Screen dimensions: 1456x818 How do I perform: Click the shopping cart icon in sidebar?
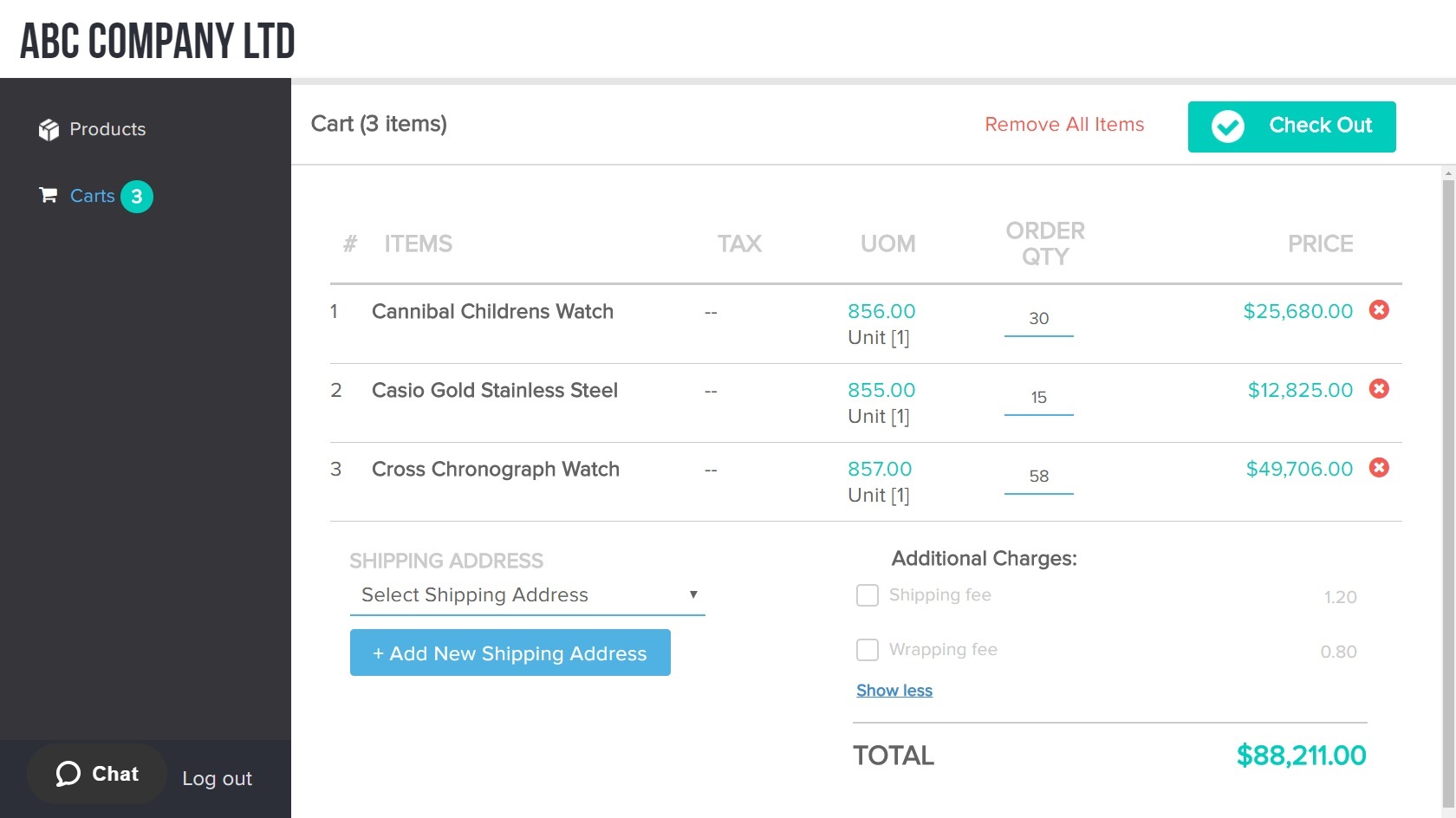click(x=49, y=196)
